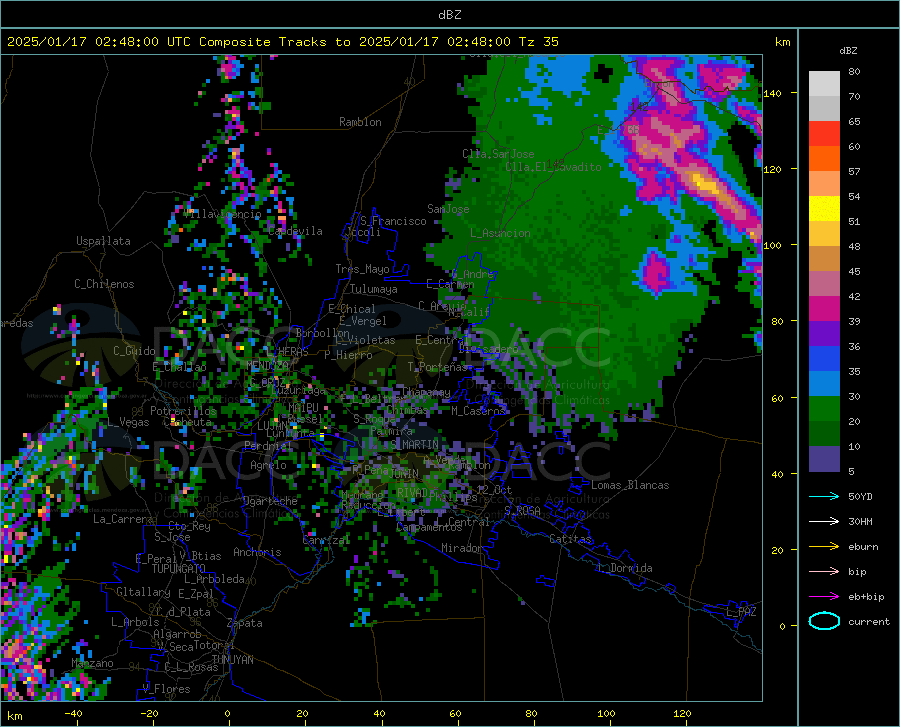Click the 'C_Guido' place label
The width and height of the screenshot is (900, 727).
click(x=134, y=351)
